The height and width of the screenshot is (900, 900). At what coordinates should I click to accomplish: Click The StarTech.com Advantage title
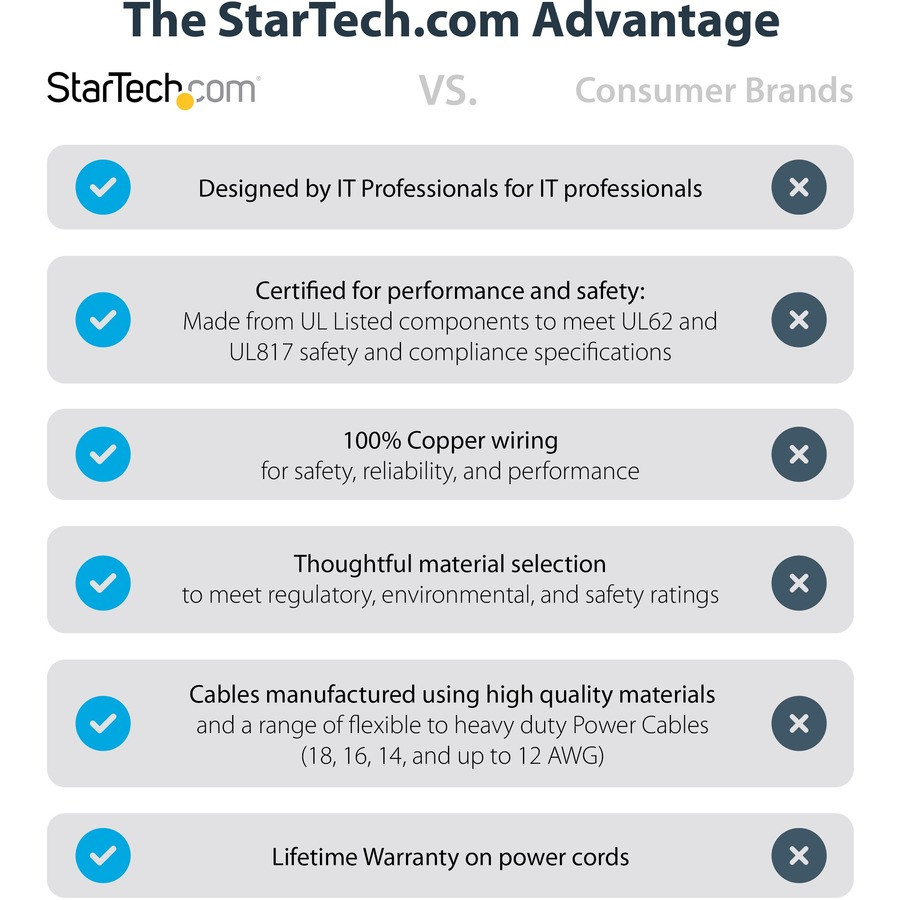pos(450,21)
